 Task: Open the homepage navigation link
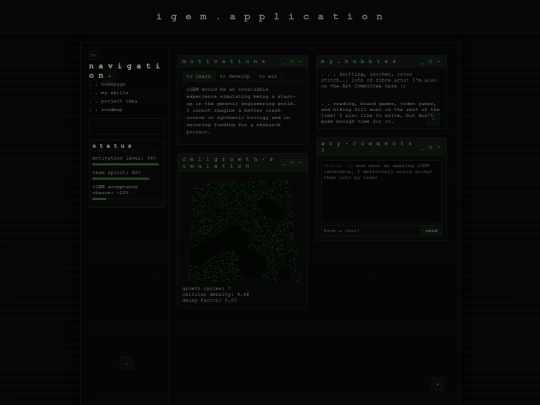(x=113, y=84)
